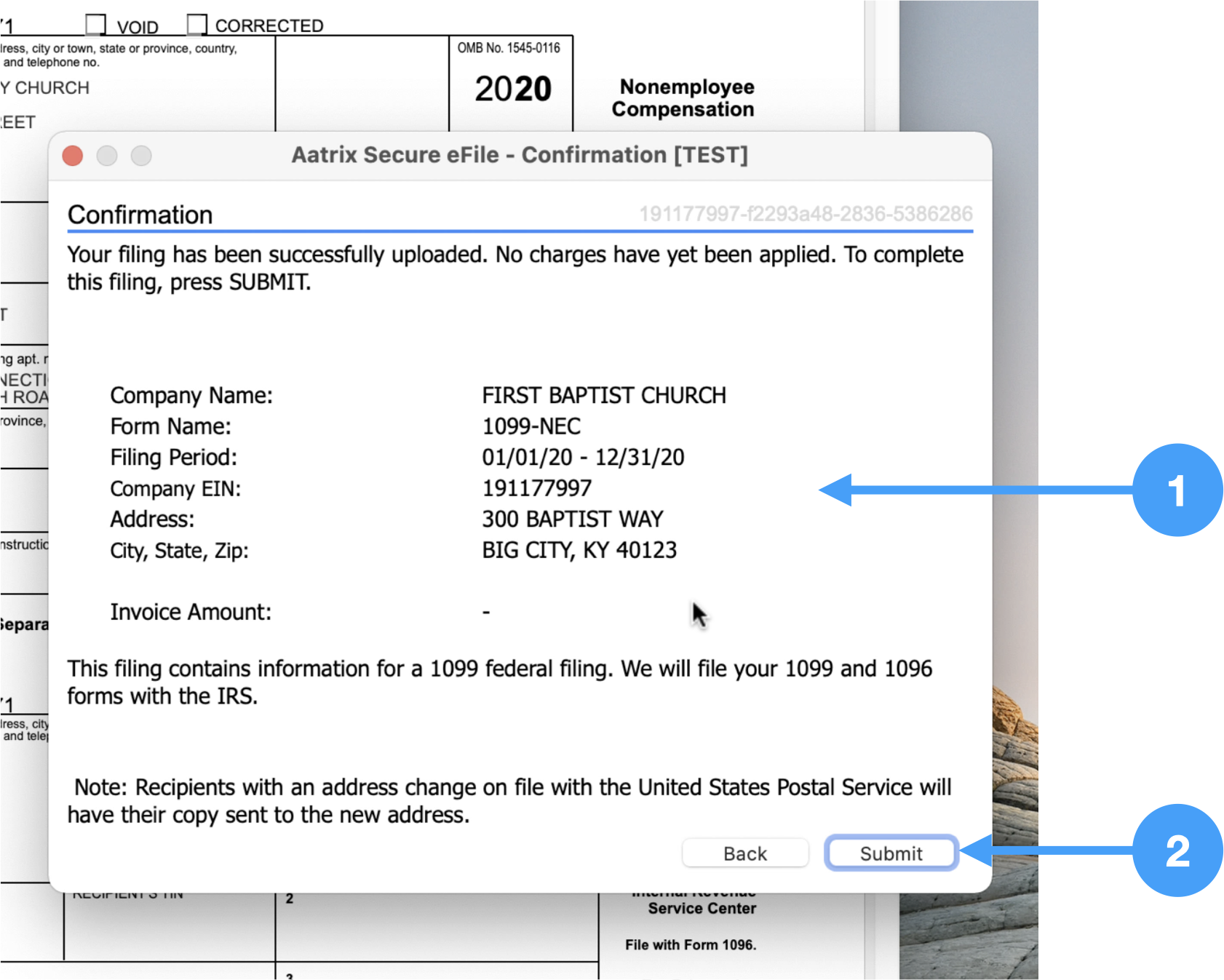Click the confirmation ID in the header
The width and height of the screenshot is (1224, 980).
(805, 214)
